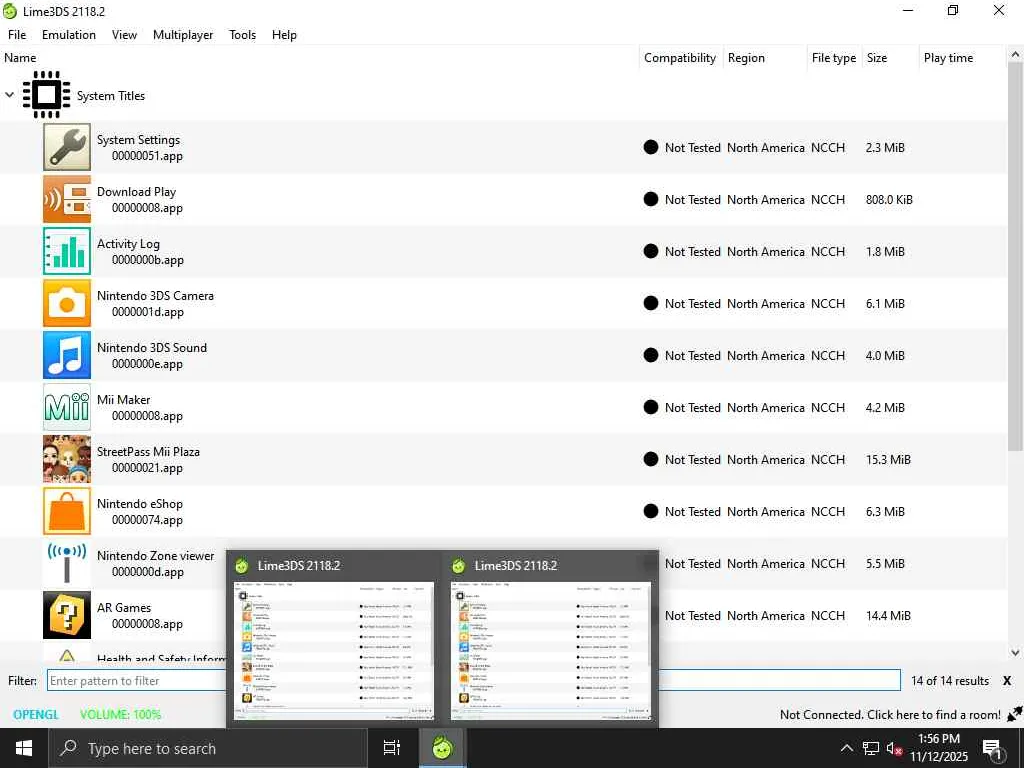This screenshot has width=1024, height=768.
Task: Focus the filter pattern input field
Action: click(473, 680)
